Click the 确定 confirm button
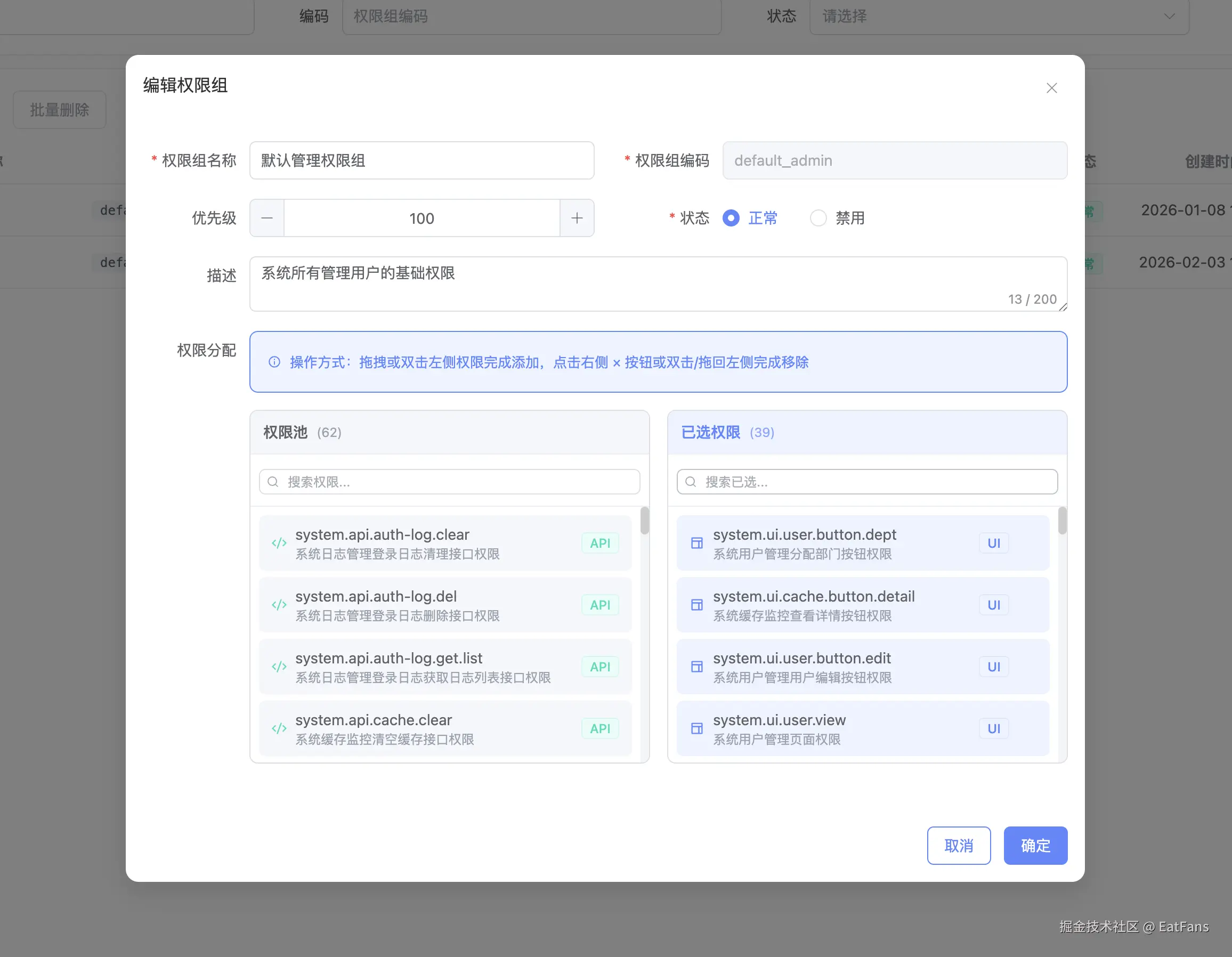The image size is (1232, 957). pos(1035,845)
